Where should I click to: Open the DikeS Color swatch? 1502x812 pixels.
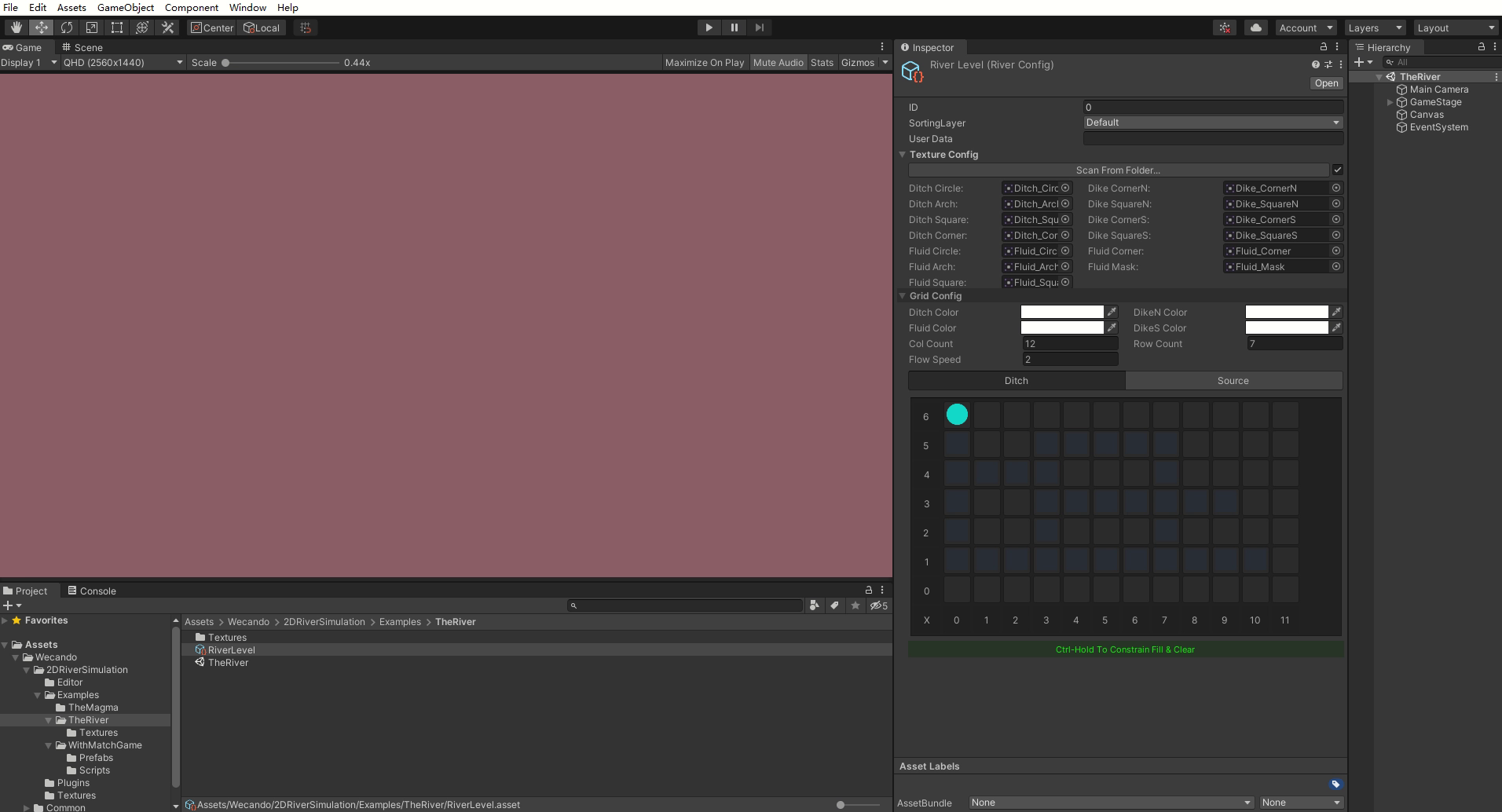[x=1287, y=327]
